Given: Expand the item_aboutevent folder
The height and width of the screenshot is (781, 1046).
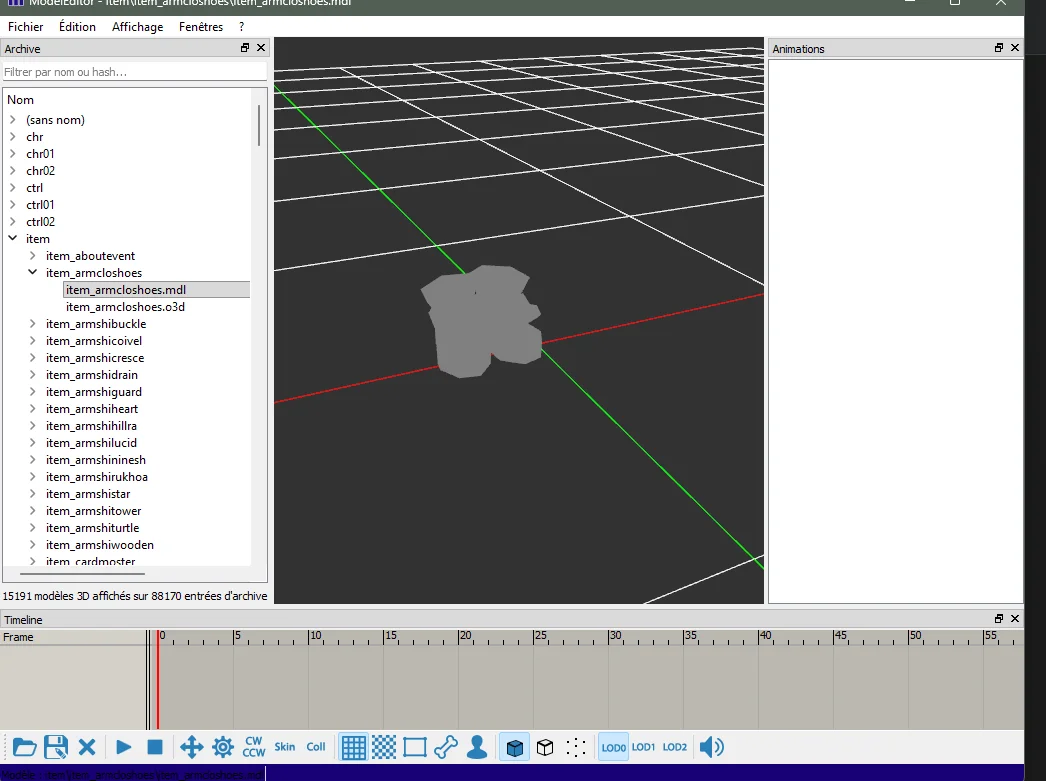Looking at the screenshot, I should coord(32,255).
